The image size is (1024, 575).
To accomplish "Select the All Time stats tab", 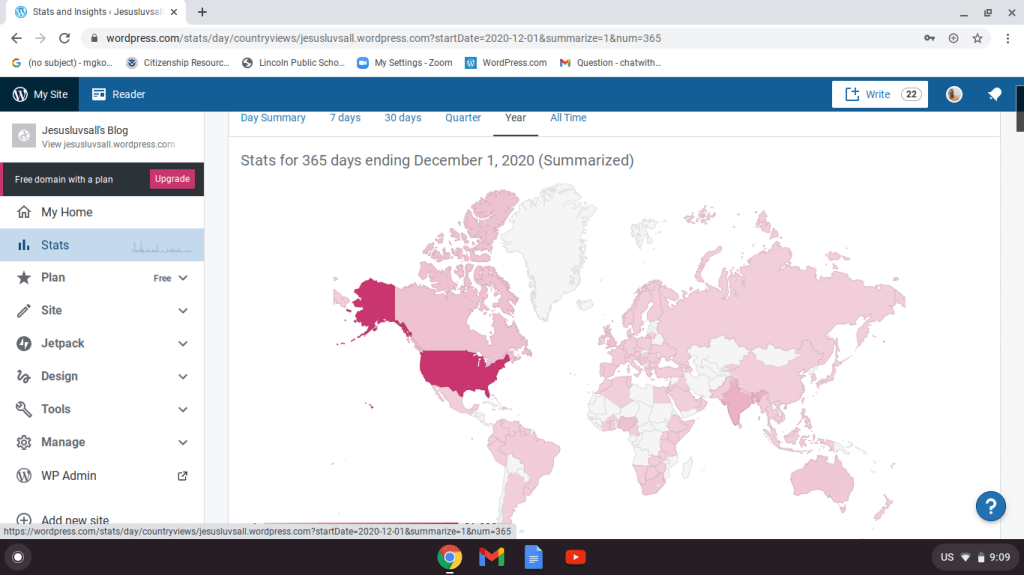I will pyautogui.click(x=568, y=118).
